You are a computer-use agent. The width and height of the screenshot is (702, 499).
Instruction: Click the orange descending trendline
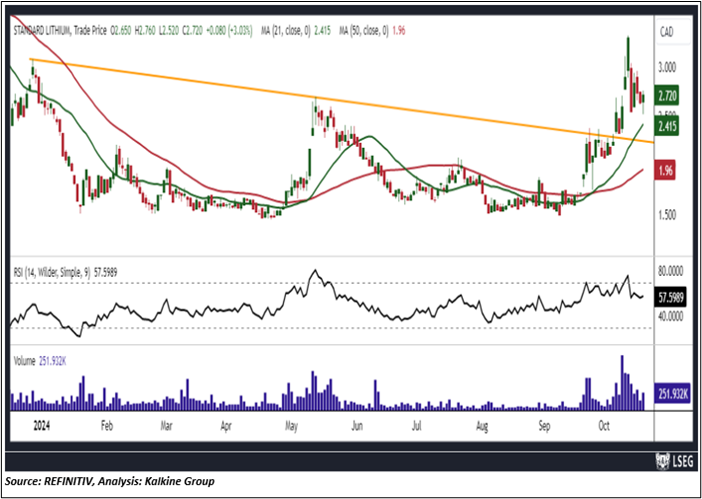(340, 100)
